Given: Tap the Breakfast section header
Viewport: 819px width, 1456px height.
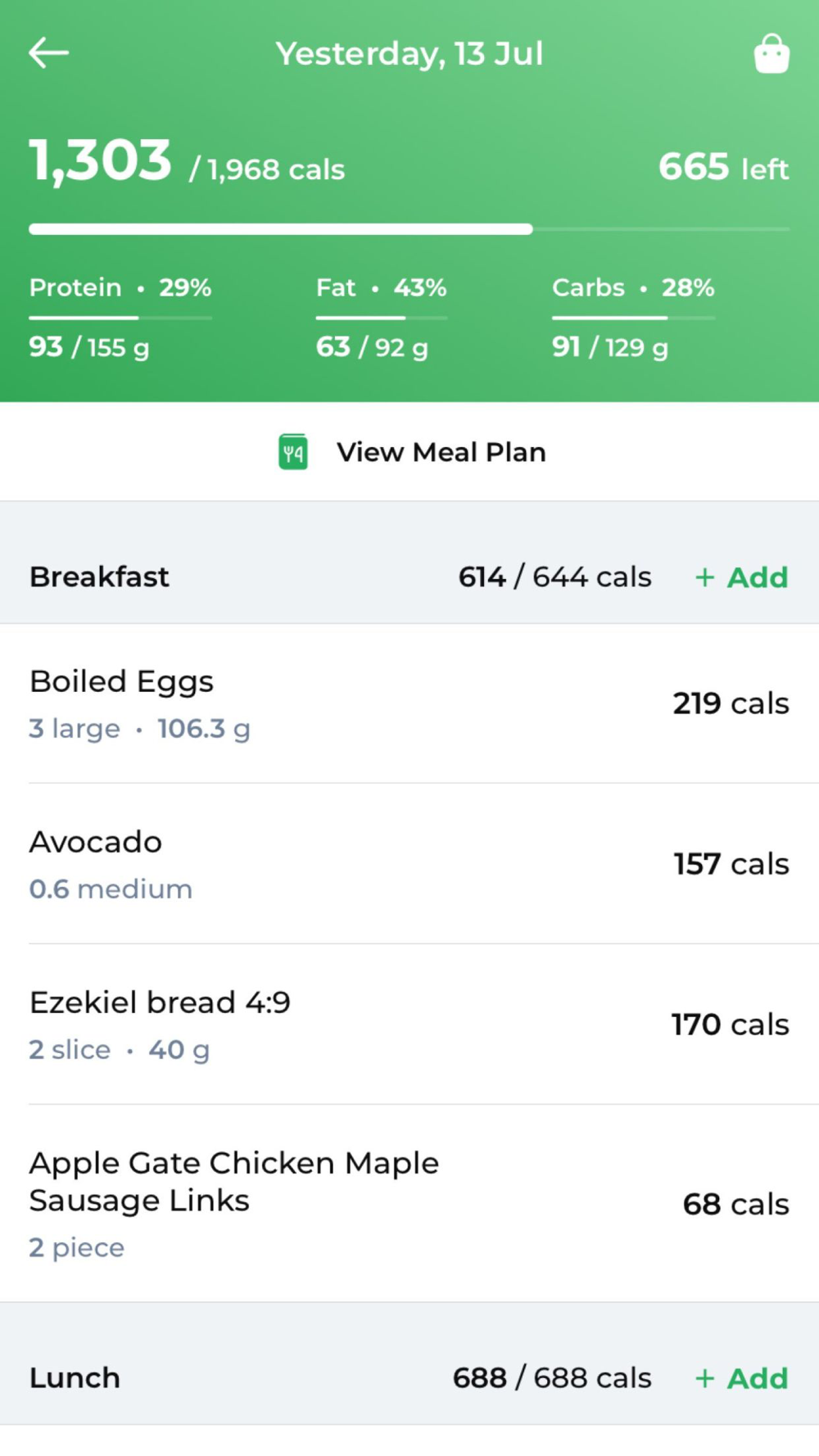Looking at the screenshot, I should pos(99,577).
